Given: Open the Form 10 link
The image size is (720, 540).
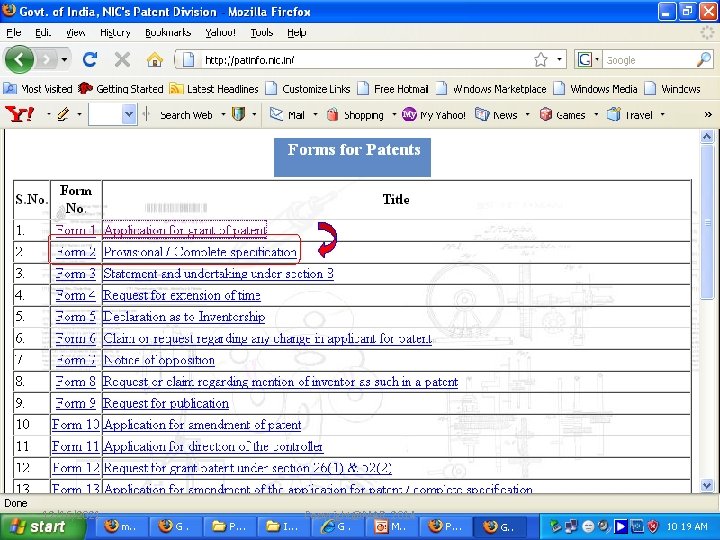Looking at the screenshot, I should click(x=76, y=425).
